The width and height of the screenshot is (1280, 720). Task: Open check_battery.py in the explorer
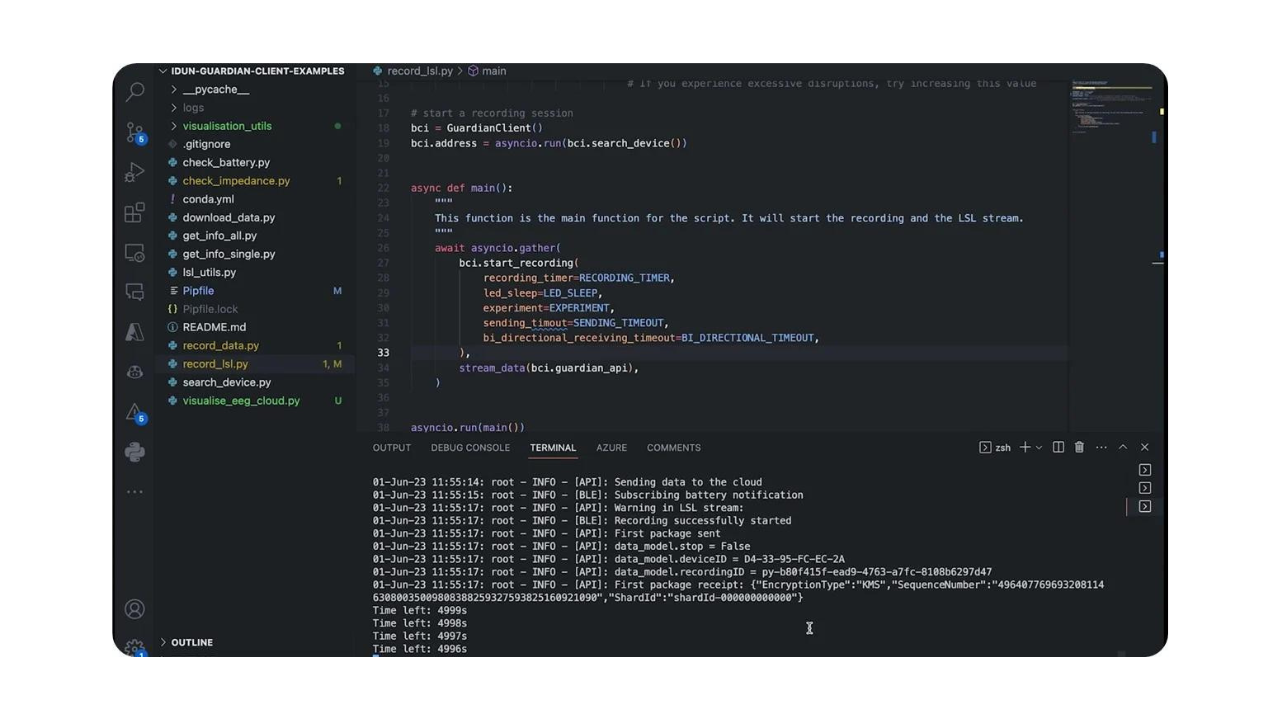(226, 162)
